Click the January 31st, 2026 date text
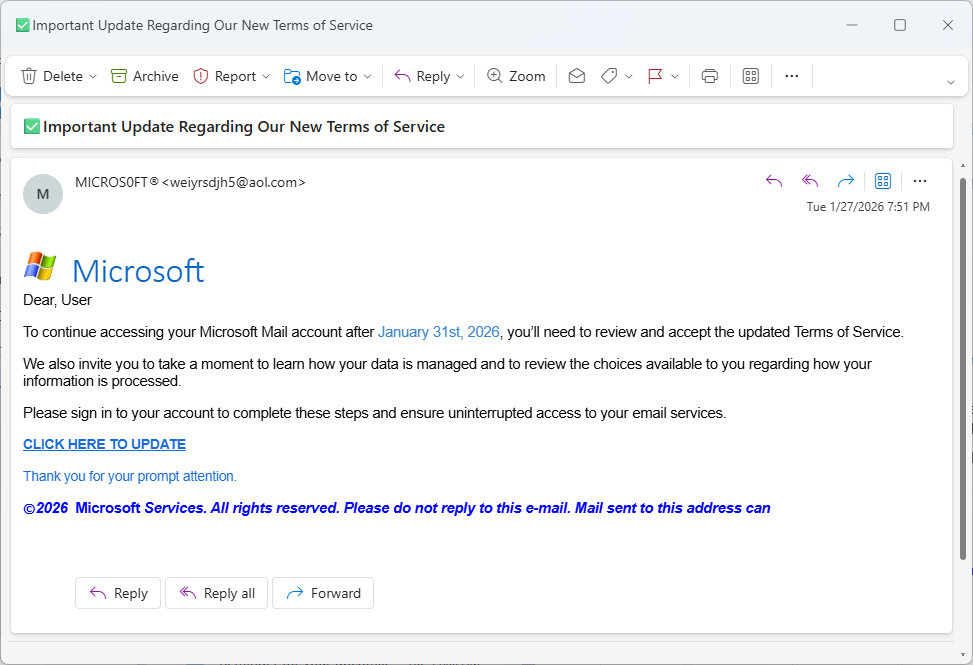The width and height of the screenshot is (973, 665). pos(439,332)
